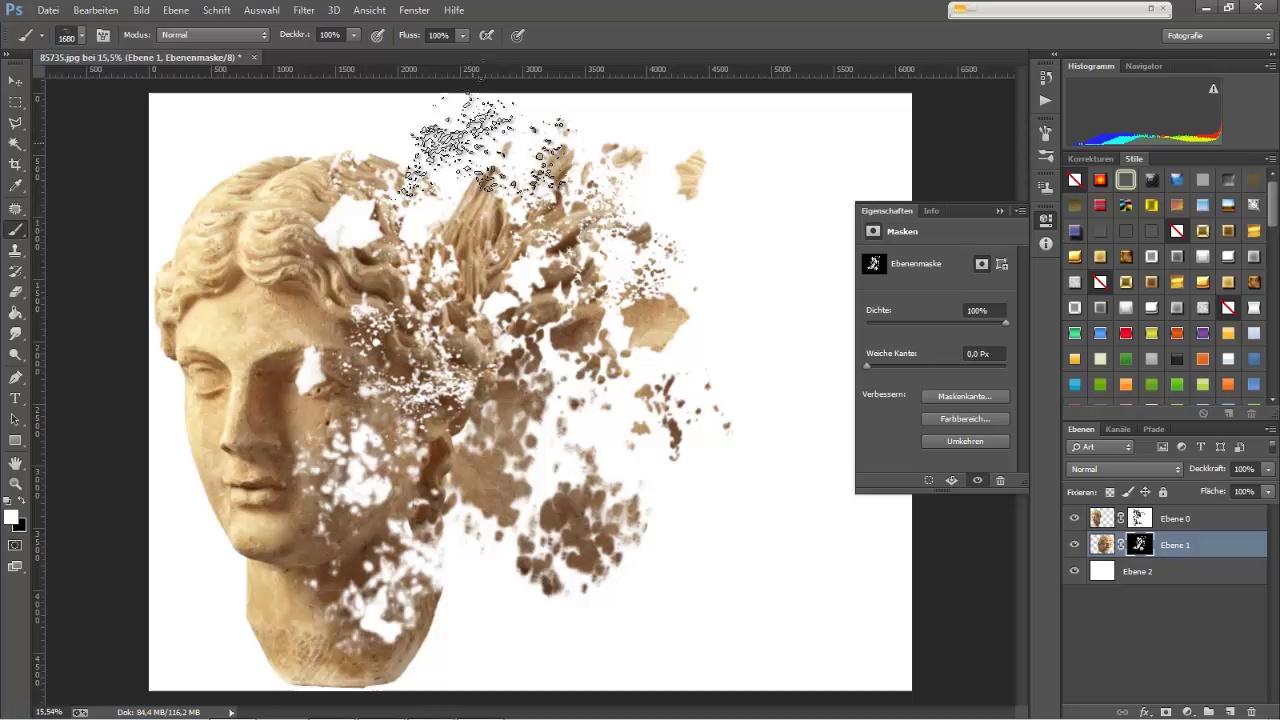The height and width of the screenshot is (720, 1280).
Task: Open the Filter menu
Action: [x=304, y=10]
